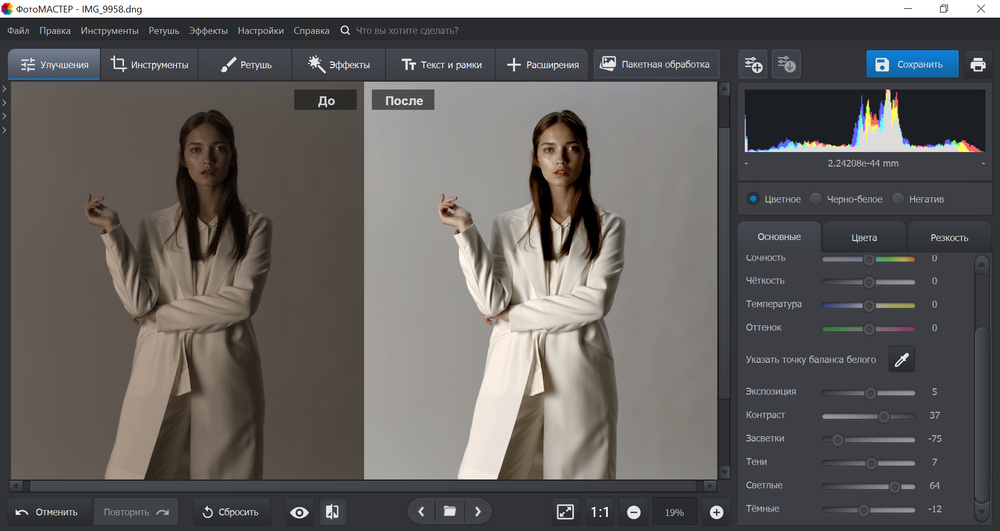1000x531 pixels.
Task: Toggle original view with eye icon
Action: [x=299, y=512]
